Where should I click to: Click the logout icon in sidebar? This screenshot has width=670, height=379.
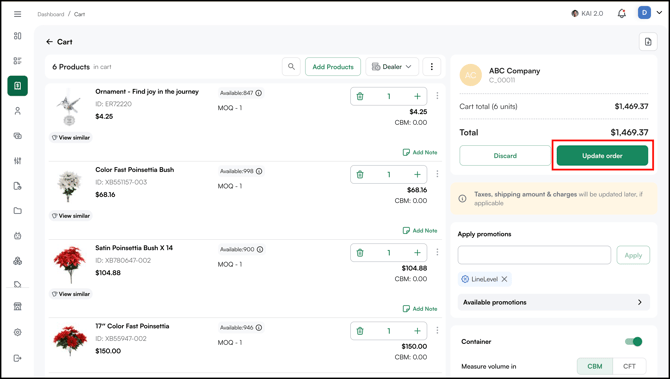18,358
